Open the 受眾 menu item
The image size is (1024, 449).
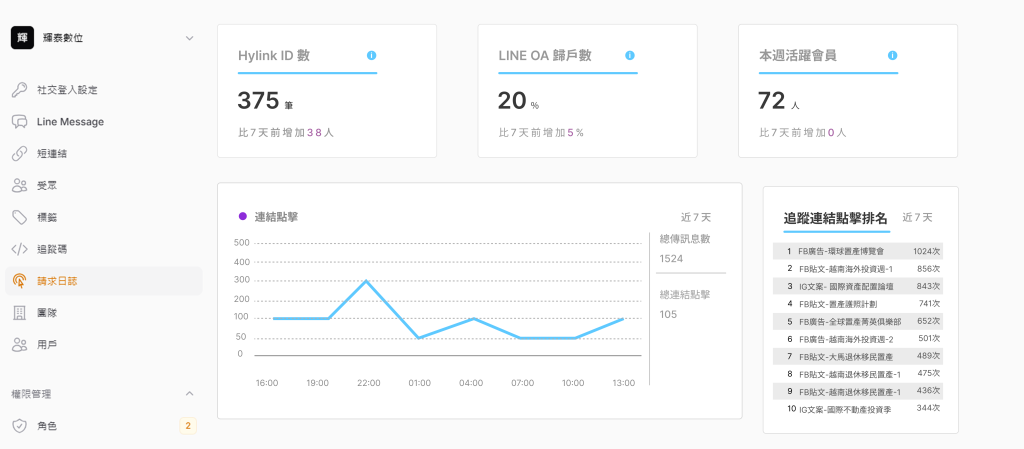point(46,185)
